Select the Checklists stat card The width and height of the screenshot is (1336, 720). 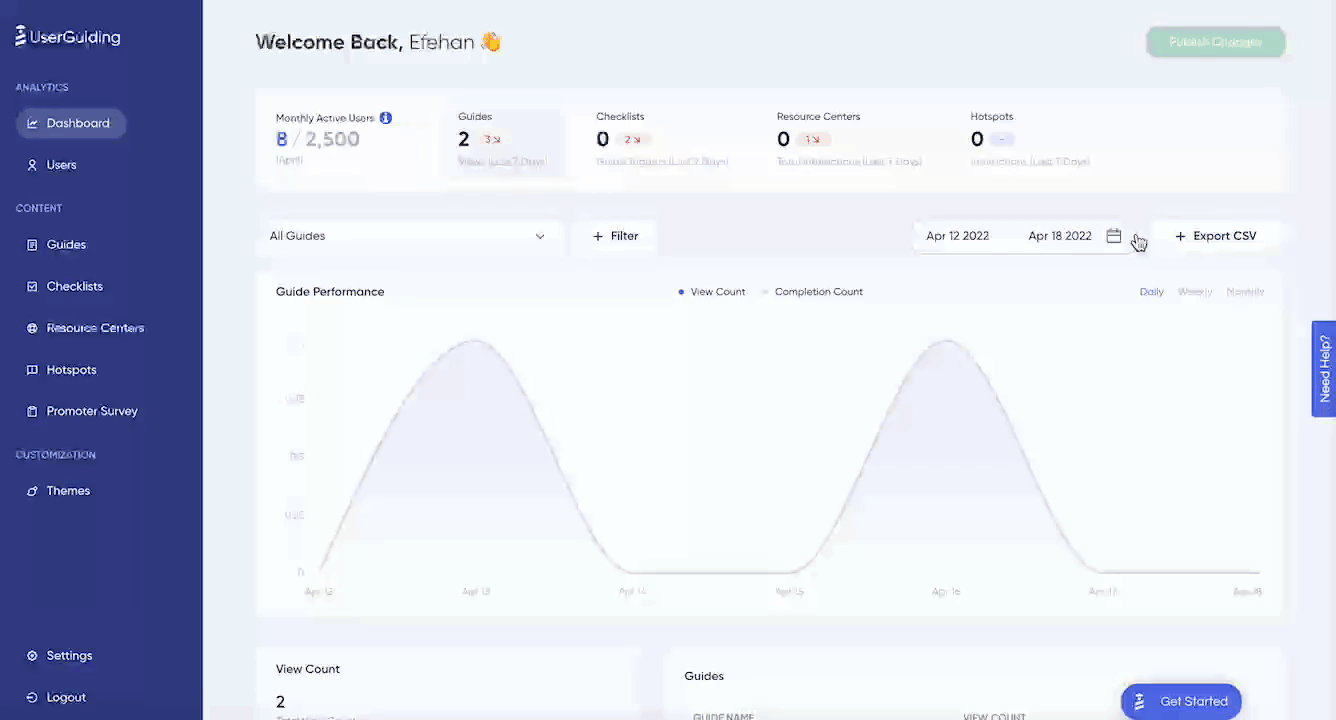click(x=662, y=140)
